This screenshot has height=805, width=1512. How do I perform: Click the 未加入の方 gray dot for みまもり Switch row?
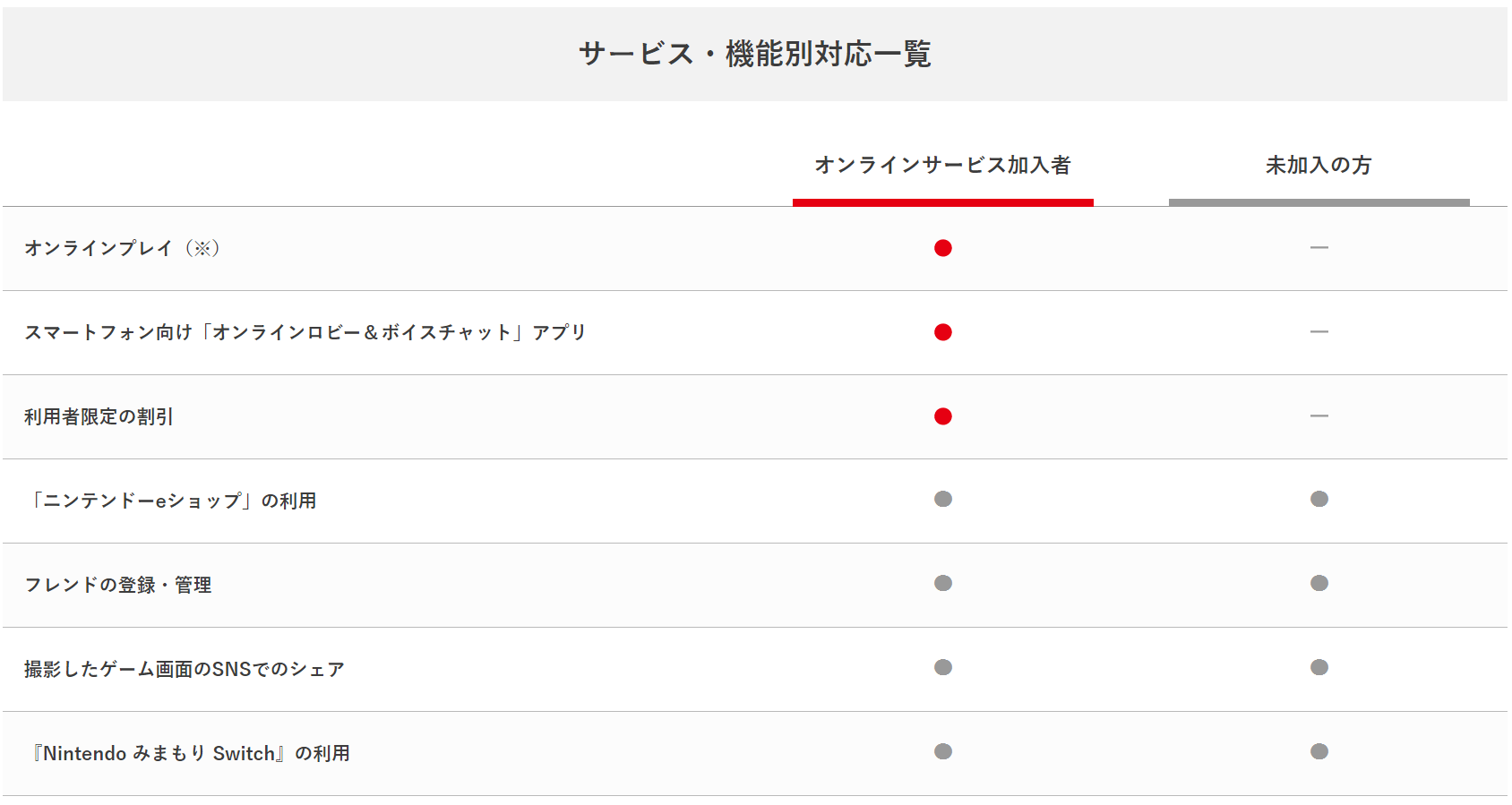[1319, 751]
